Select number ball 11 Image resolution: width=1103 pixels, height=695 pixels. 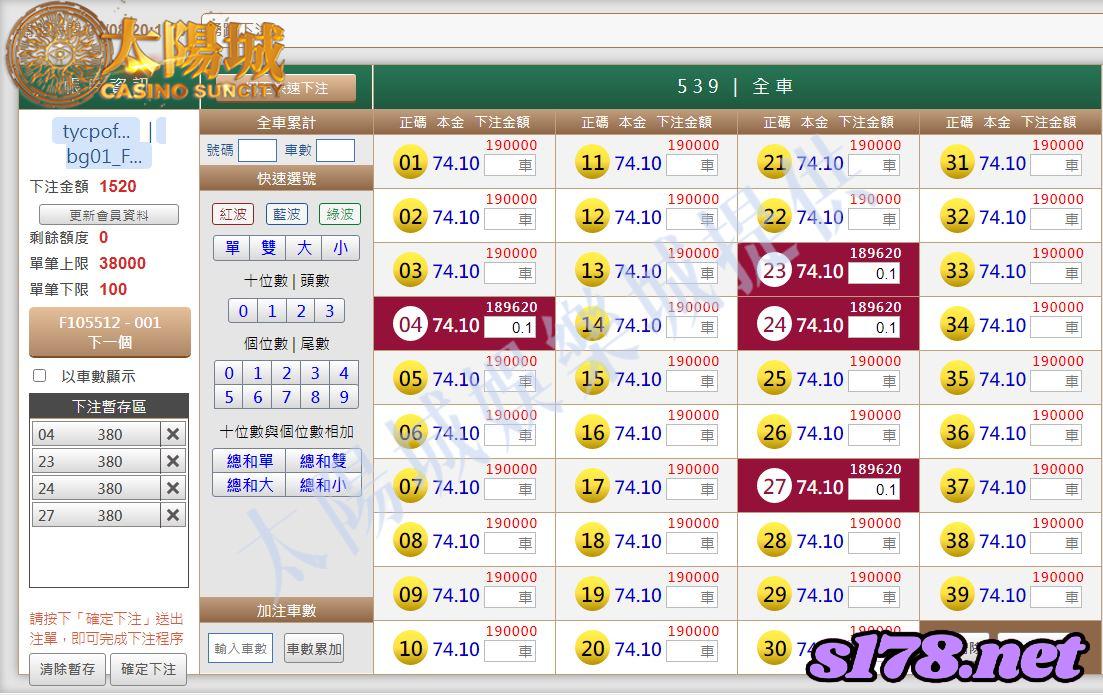click(592, 162)
